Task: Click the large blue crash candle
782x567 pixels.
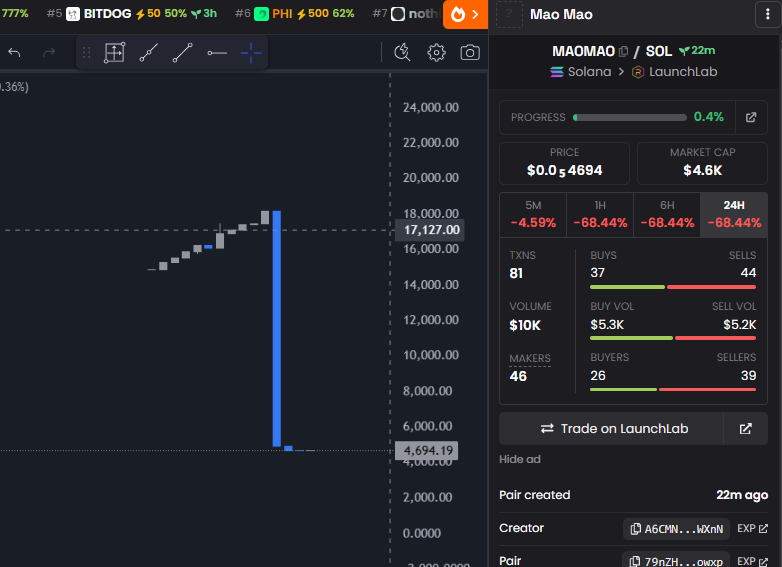Action: click(x=277, y=329)
